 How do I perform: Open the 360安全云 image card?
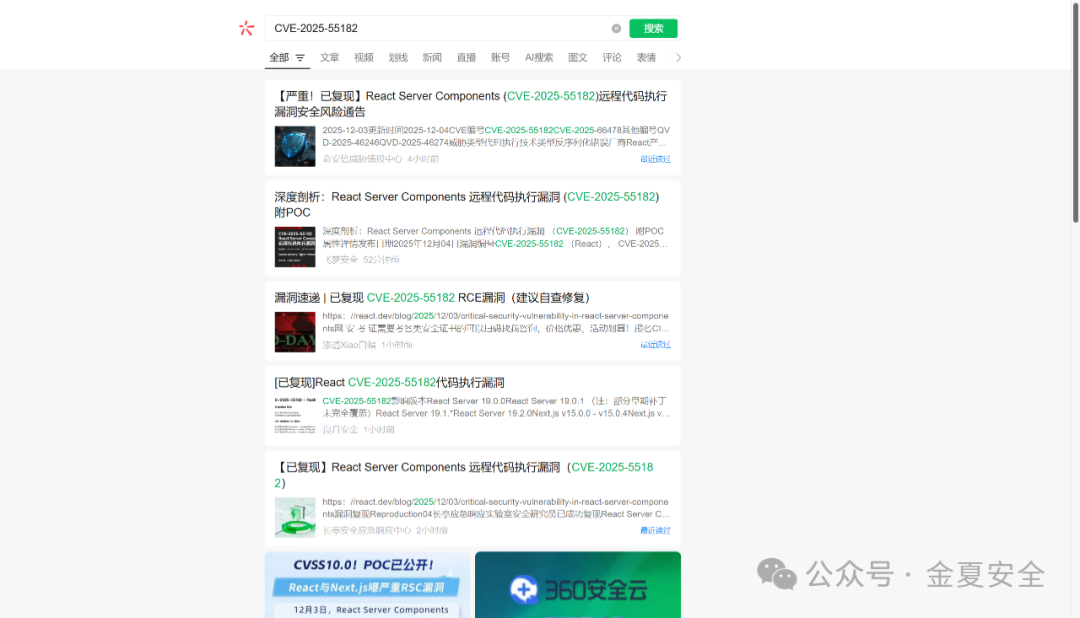click(x=578, y=584)
